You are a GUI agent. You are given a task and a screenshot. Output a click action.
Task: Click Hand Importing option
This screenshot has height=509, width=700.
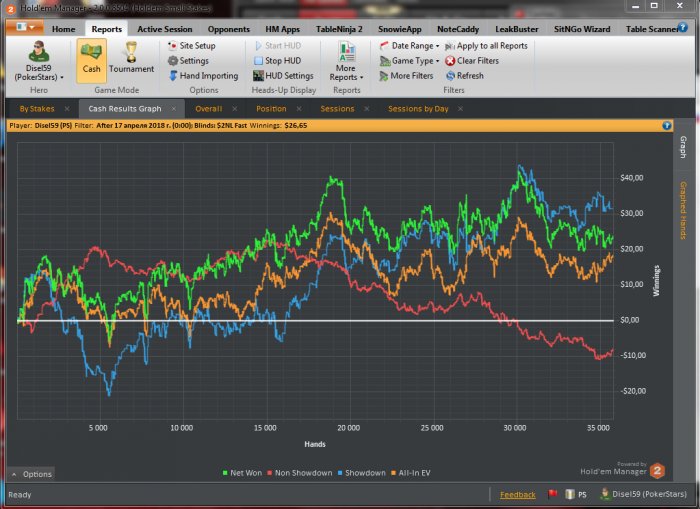pos(208,76)
